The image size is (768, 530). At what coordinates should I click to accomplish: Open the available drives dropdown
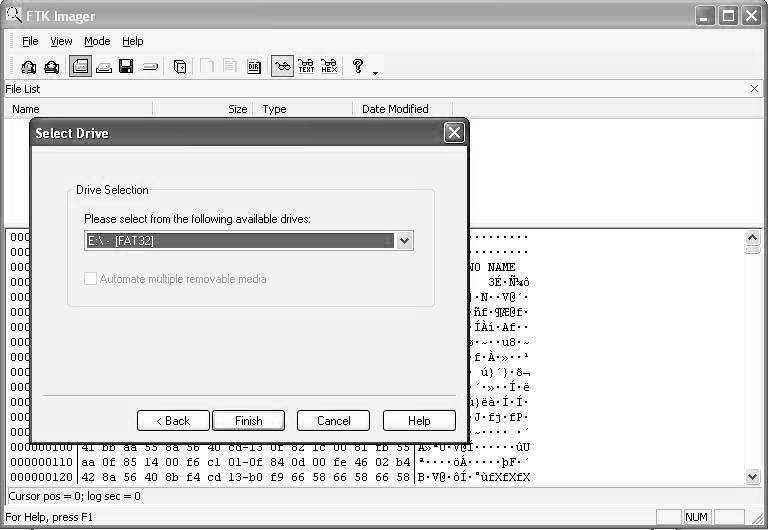(x=404, y=241)
